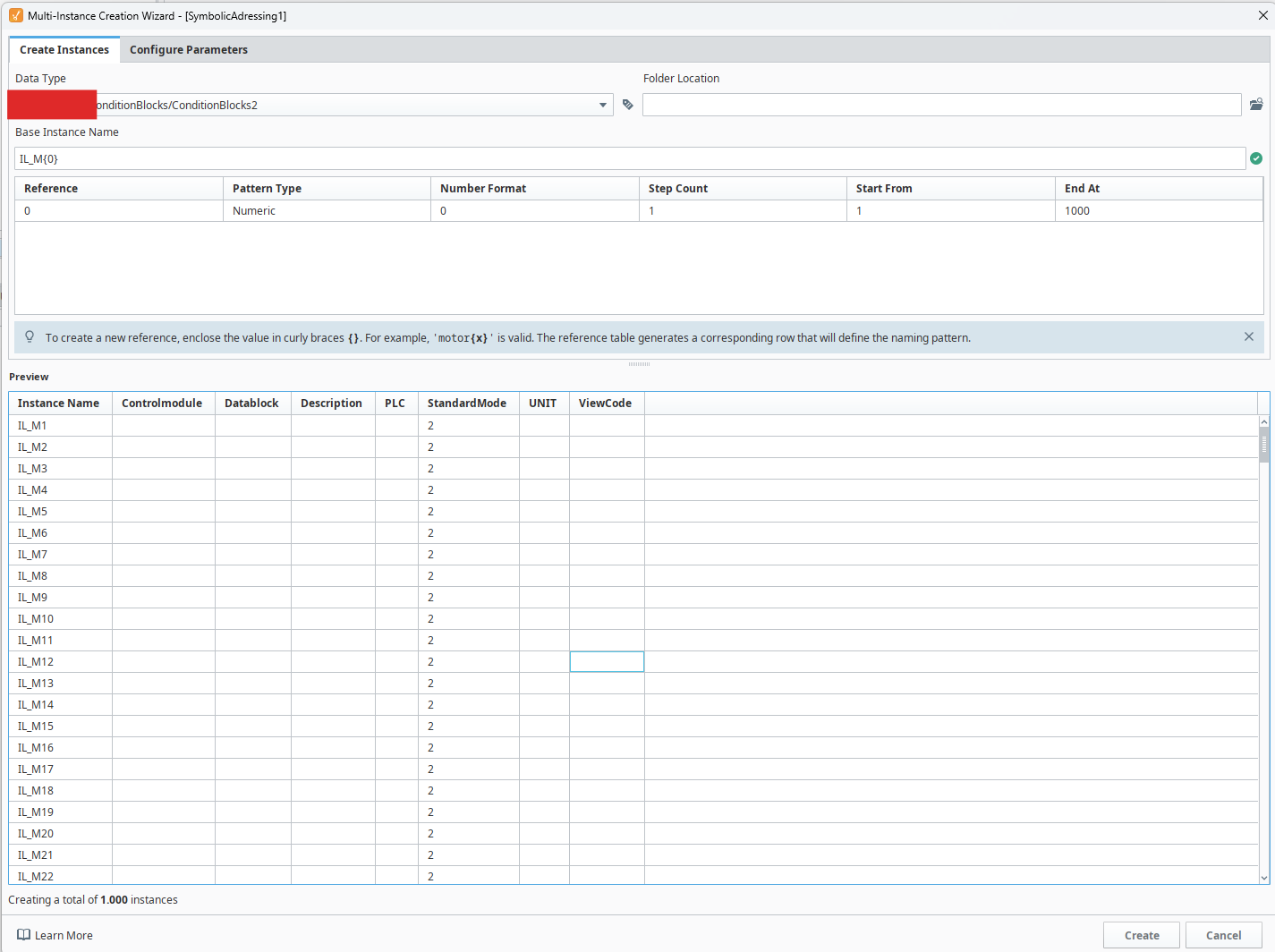
Task: Click the Instance Name column header
Action: tap(61, 404)
